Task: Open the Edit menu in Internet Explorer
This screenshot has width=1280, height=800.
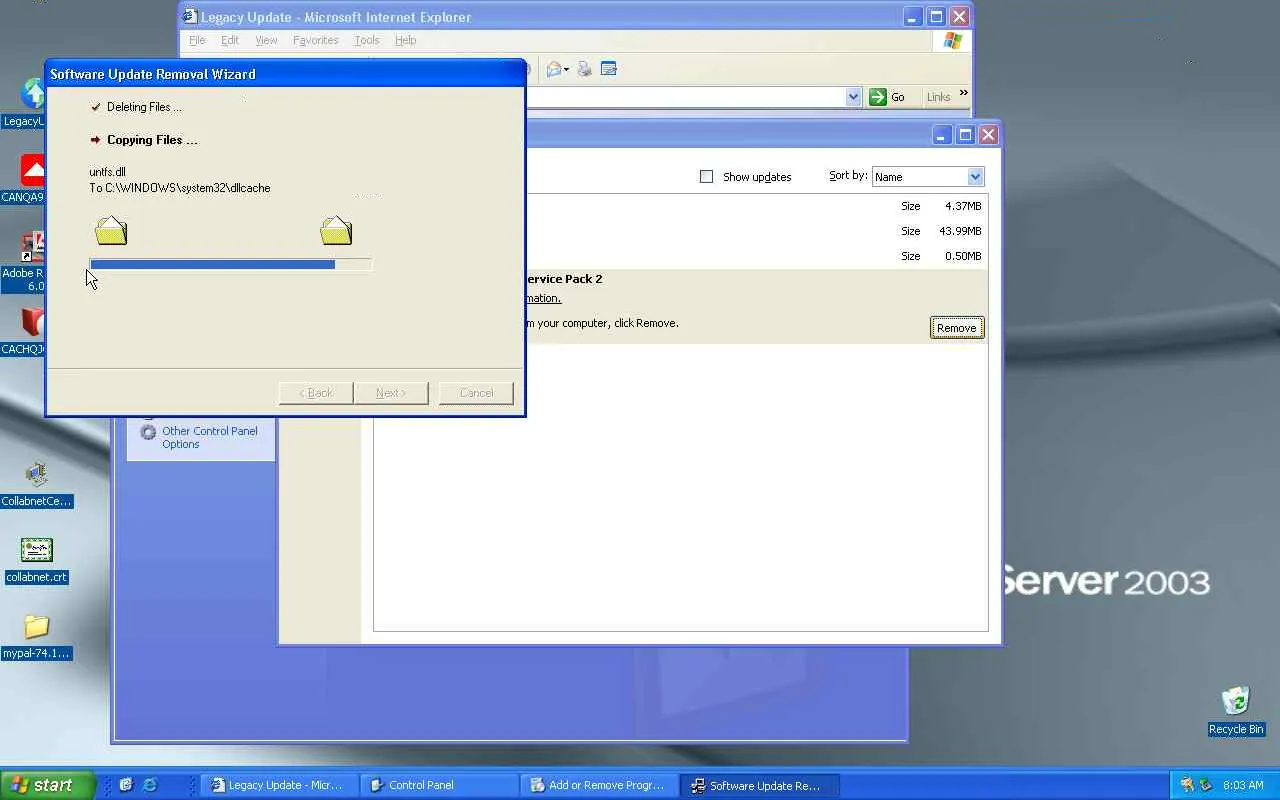Action: click(230, 40)
